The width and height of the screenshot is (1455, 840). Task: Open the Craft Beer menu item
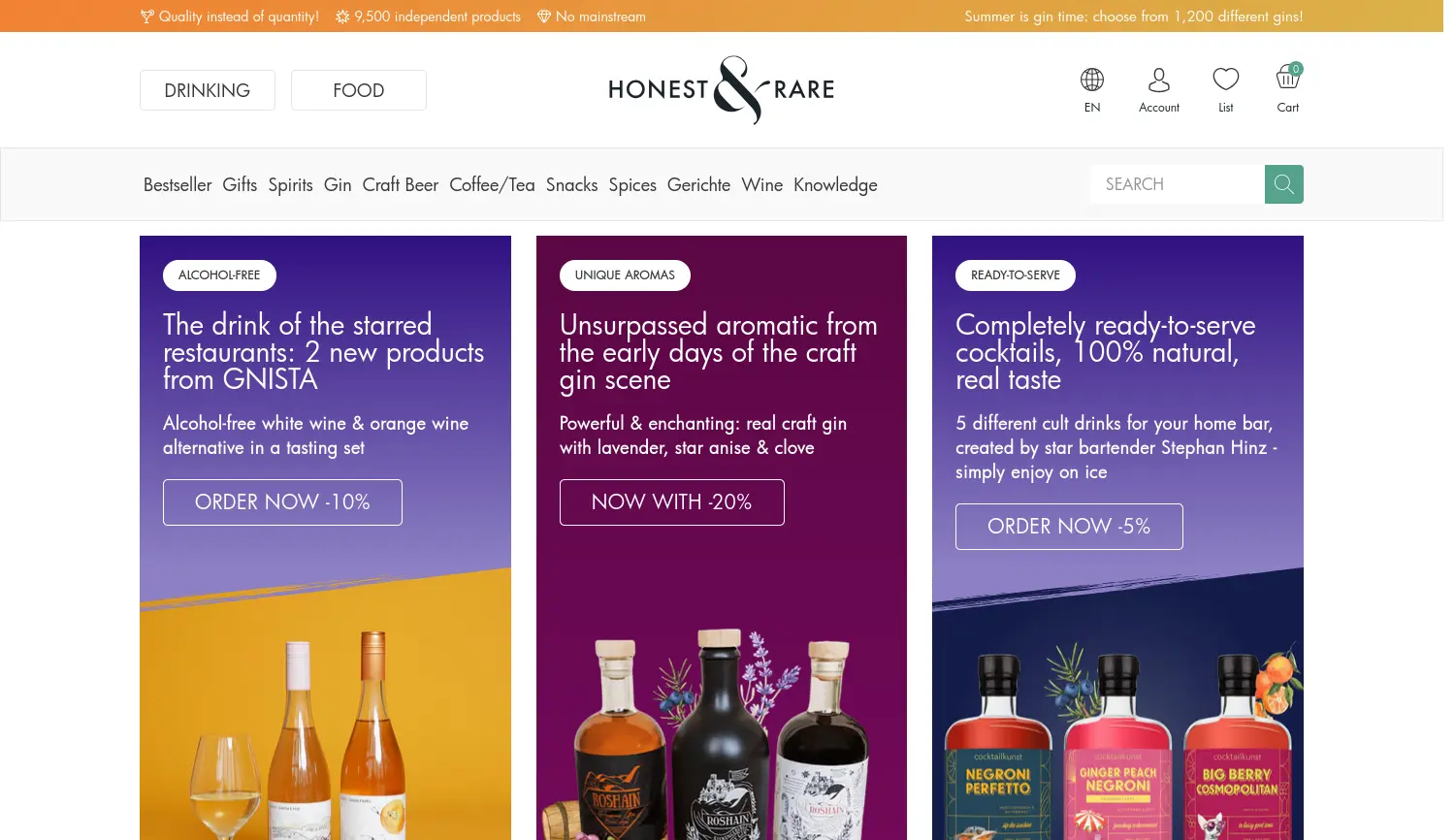[x=401, y=184]
